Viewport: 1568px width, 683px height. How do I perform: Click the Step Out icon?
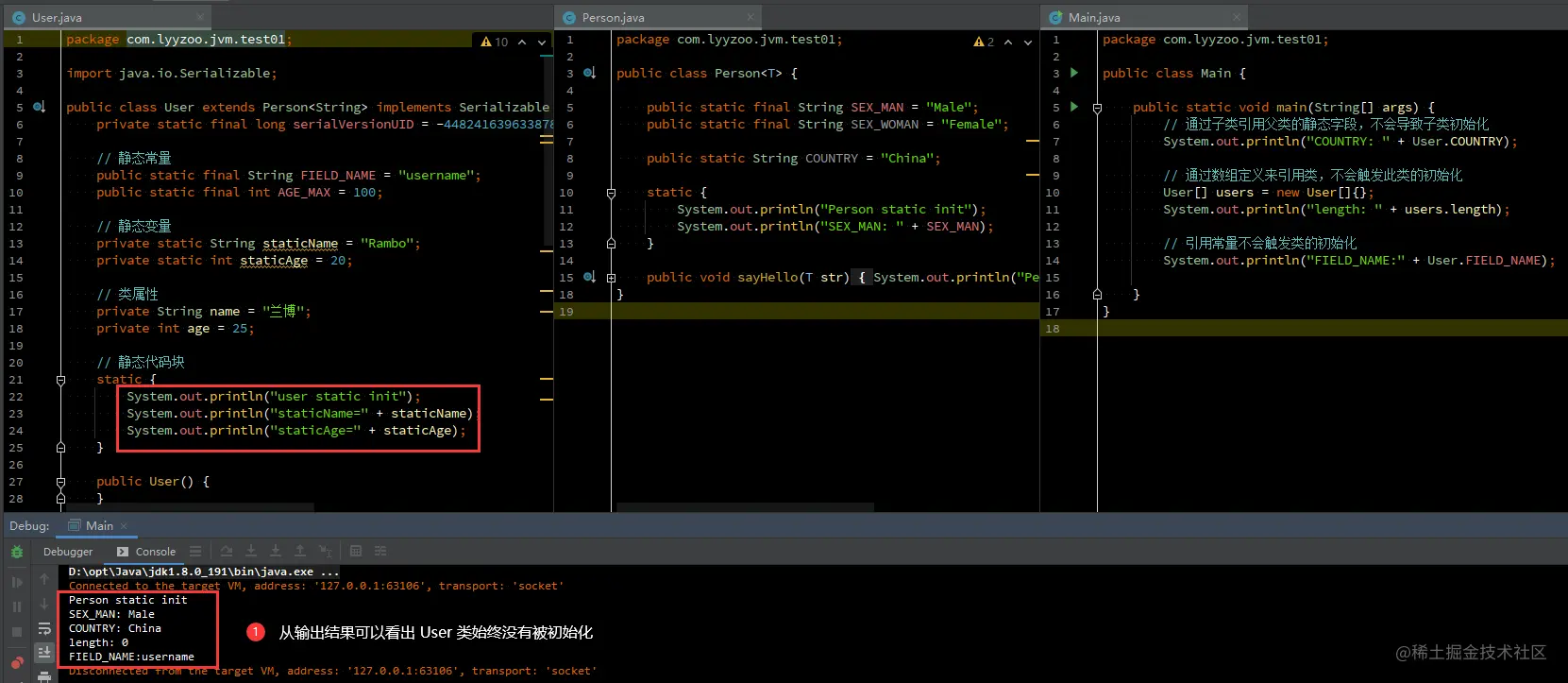(300, 551)
